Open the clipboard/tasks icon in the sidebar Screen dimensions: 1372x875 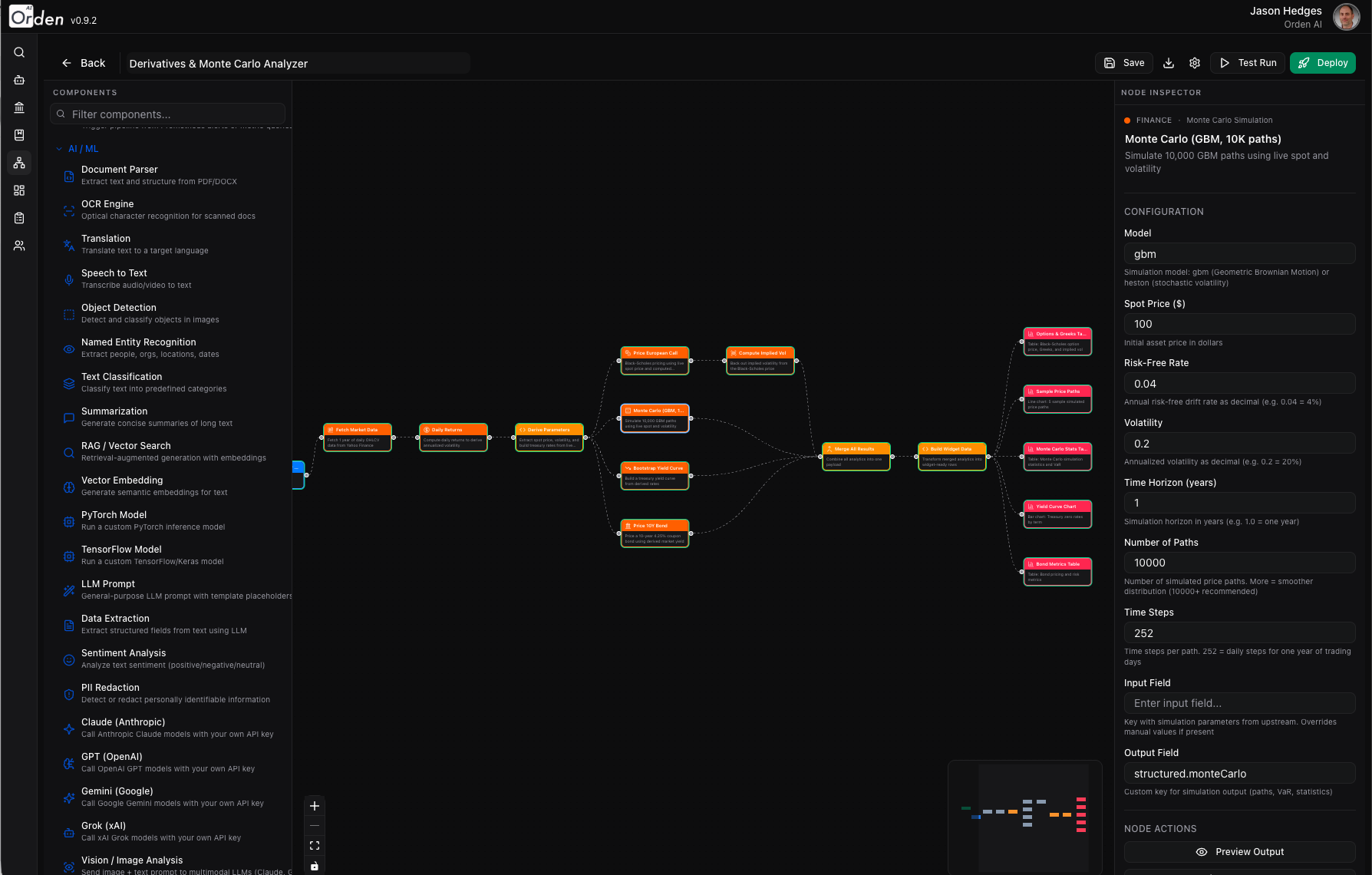pos(19,217)
